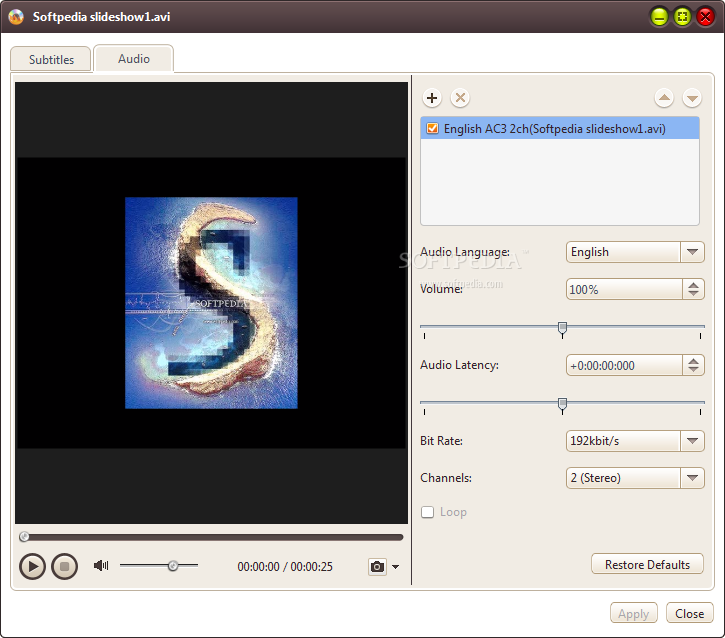Decrease Audio Latency with down stepper arrow
This screenshot has height=638, width=725.
[x=693, y=370]
